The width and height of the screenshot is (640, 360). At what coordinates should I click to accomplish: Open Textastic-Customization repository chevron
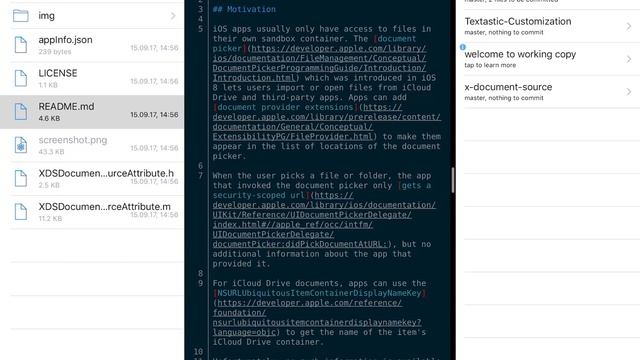[x=629, y=26]
